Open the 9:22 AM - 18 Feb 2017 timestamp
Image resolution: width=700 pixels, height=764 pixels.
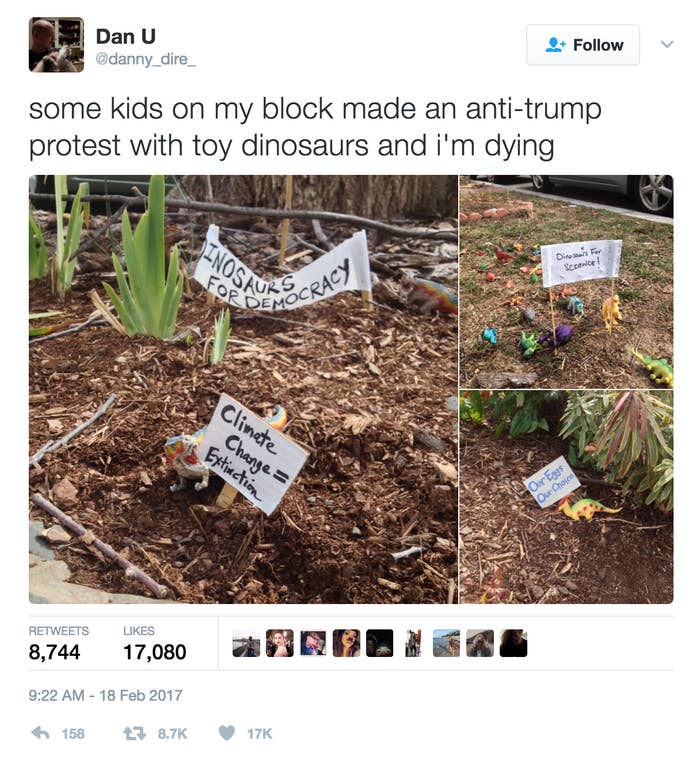(105, 695)
